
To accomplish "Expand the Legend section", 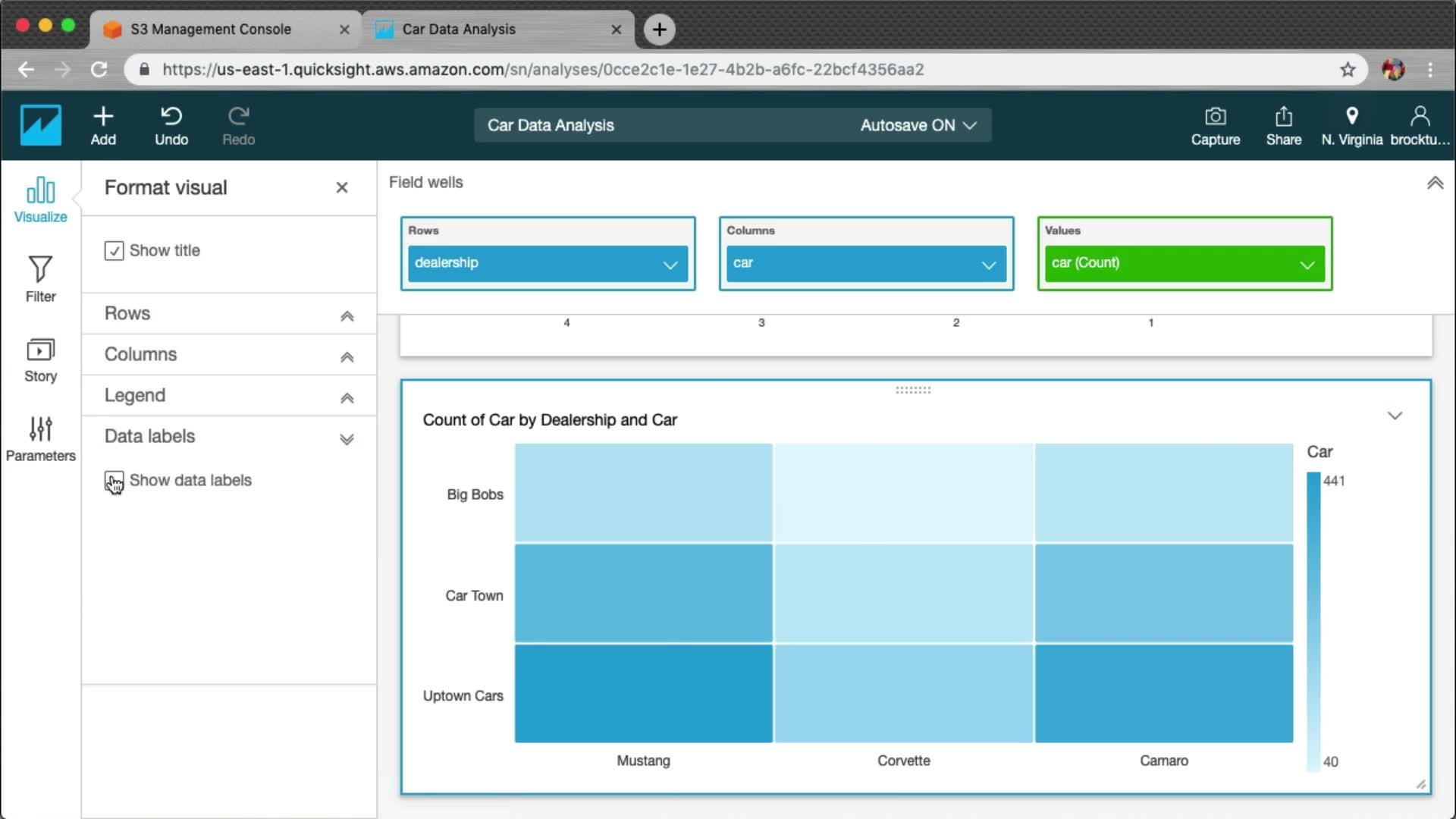I will point(347,397).
